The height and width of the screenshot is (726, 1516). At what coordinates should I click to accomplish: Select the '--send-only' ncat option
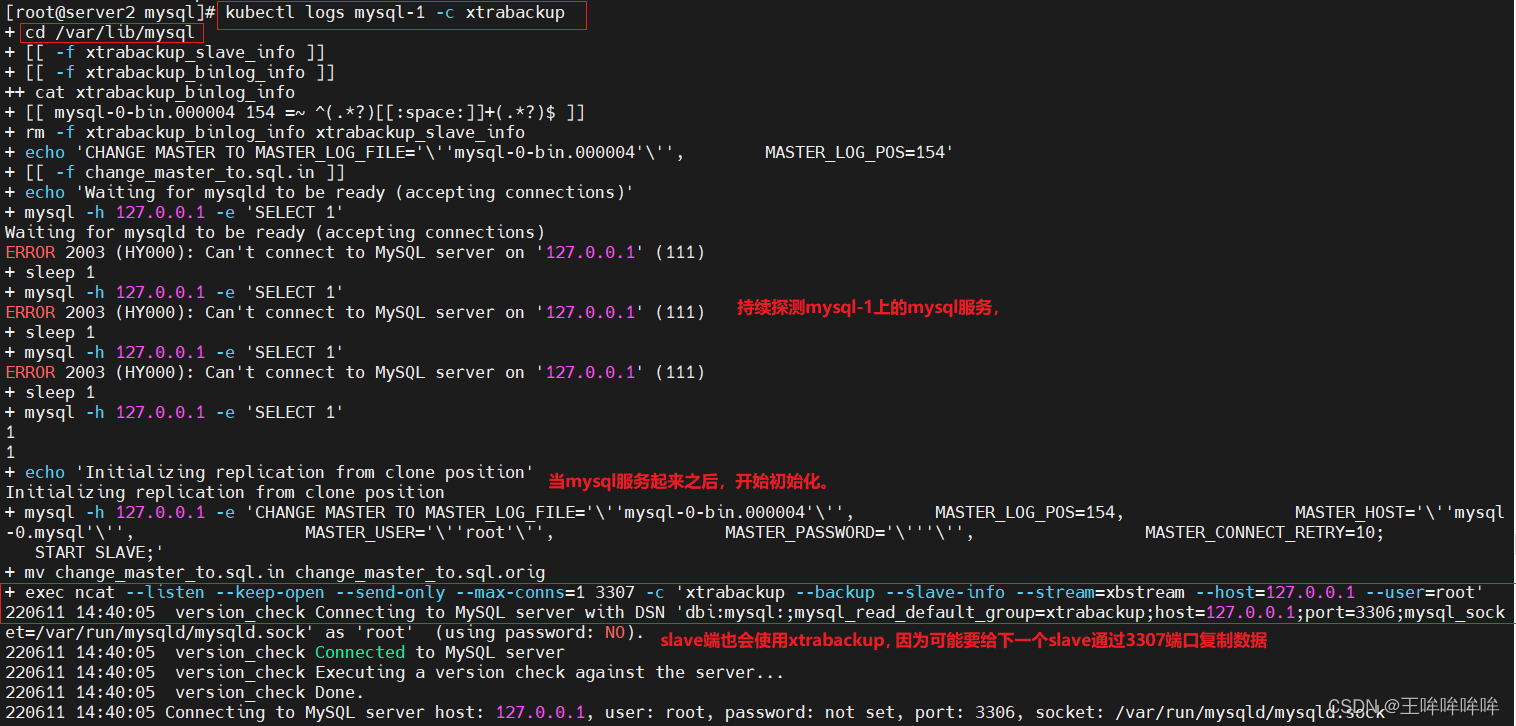pyautogui.click(x=390, y=593)
